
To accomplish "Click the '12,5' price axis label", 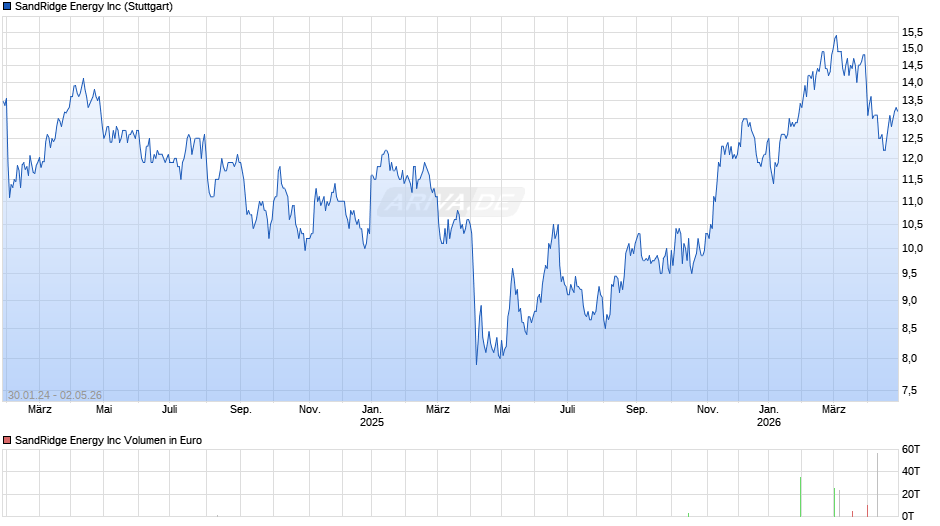I will coord(912,139).
